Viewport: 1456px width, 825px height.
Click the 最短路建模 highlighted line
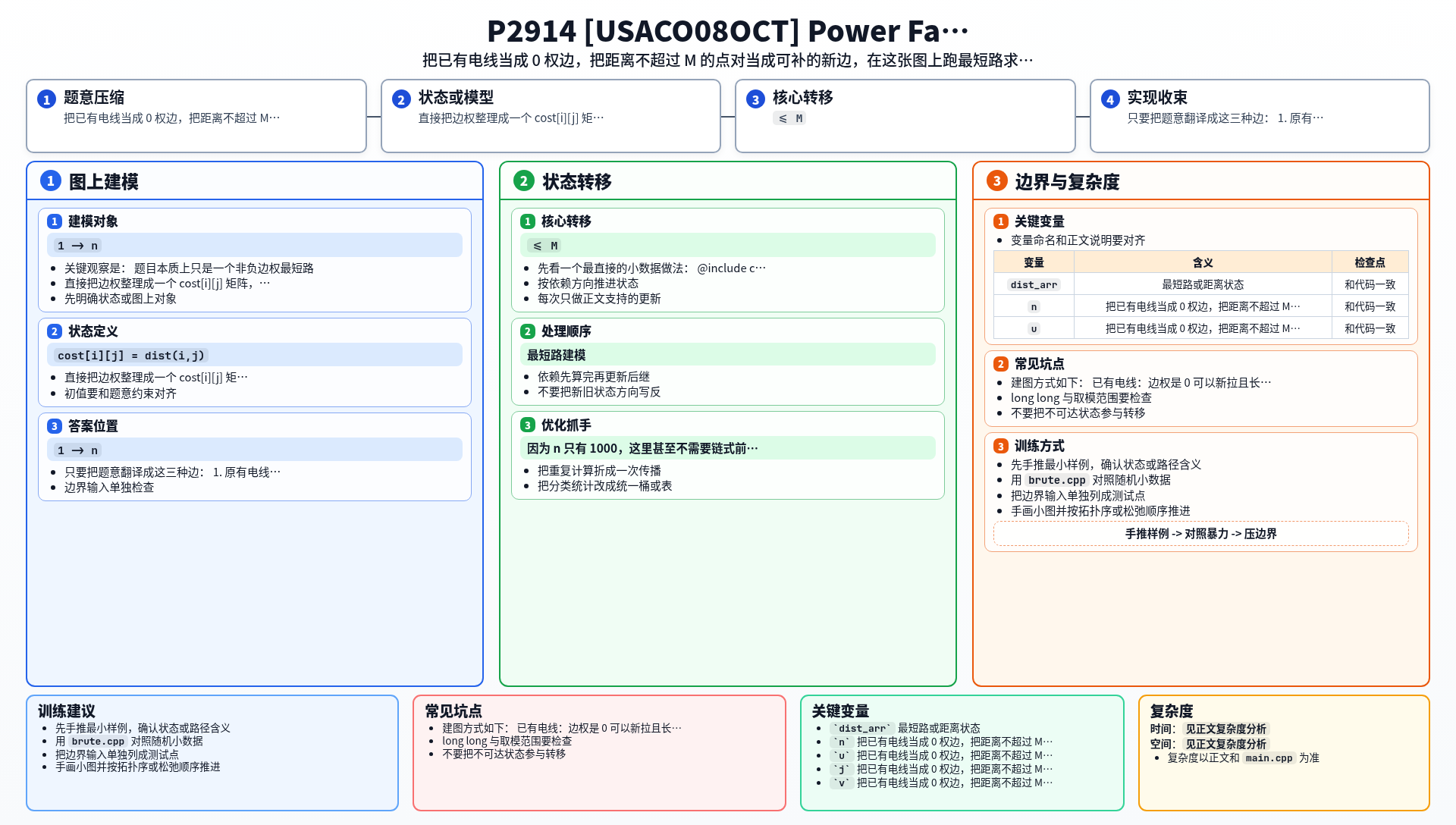click(728, 355)
